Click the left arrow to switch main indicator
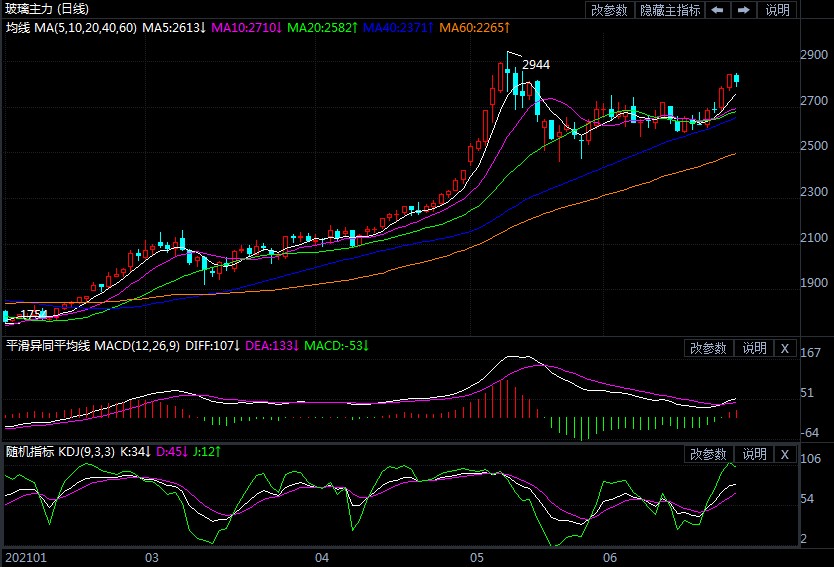 pos(718,10)
